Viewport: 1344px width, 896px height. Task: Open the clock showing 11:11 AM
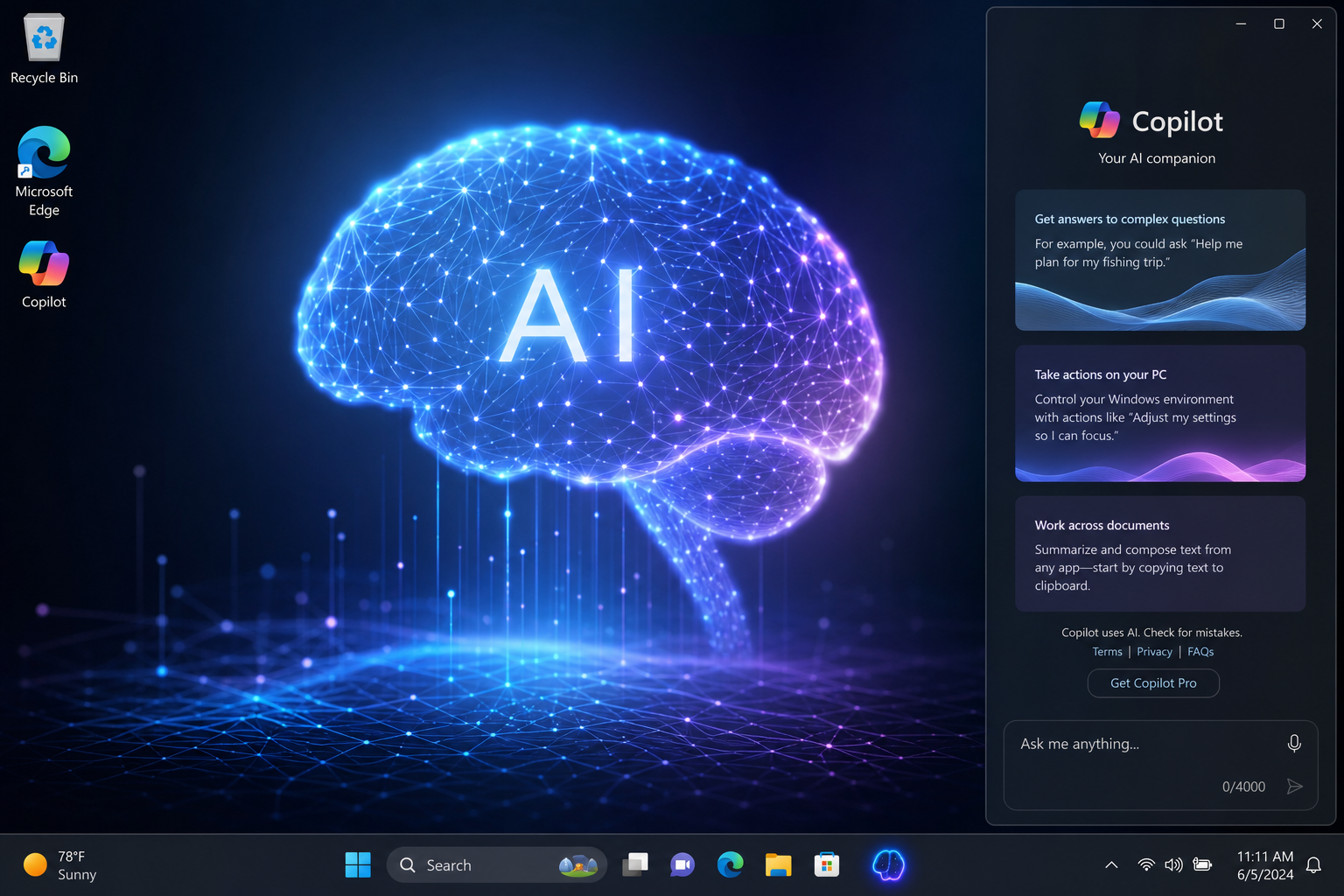[x=1265, y=864]
